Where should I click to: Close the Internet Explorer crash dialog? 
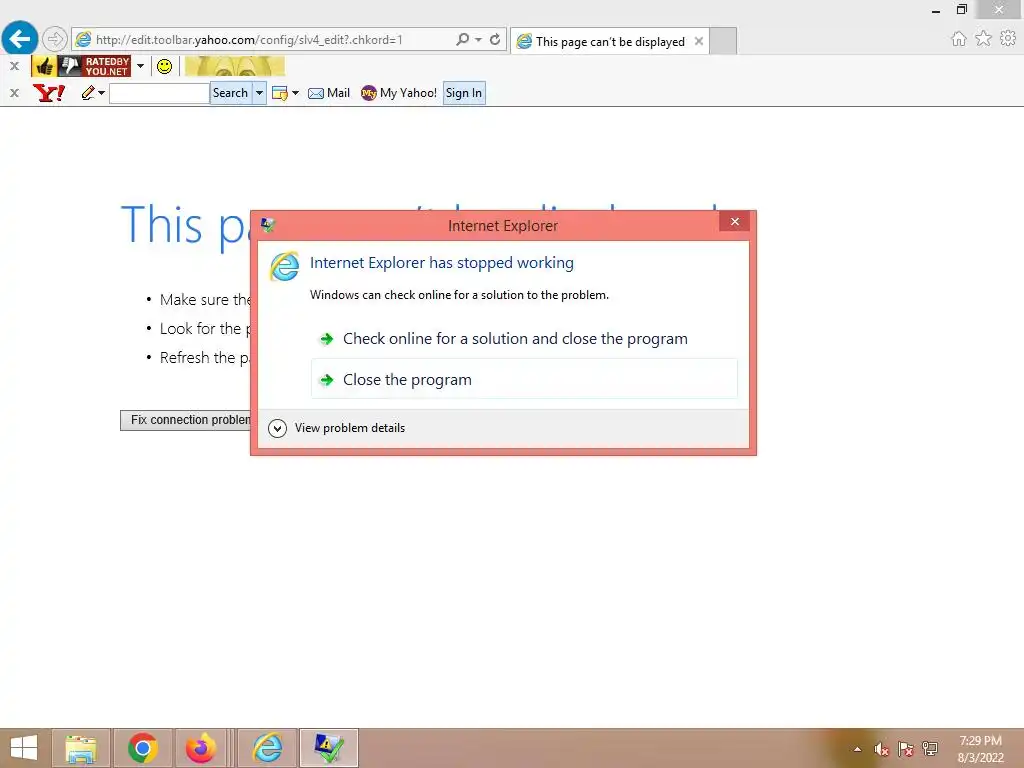[735, 221]
